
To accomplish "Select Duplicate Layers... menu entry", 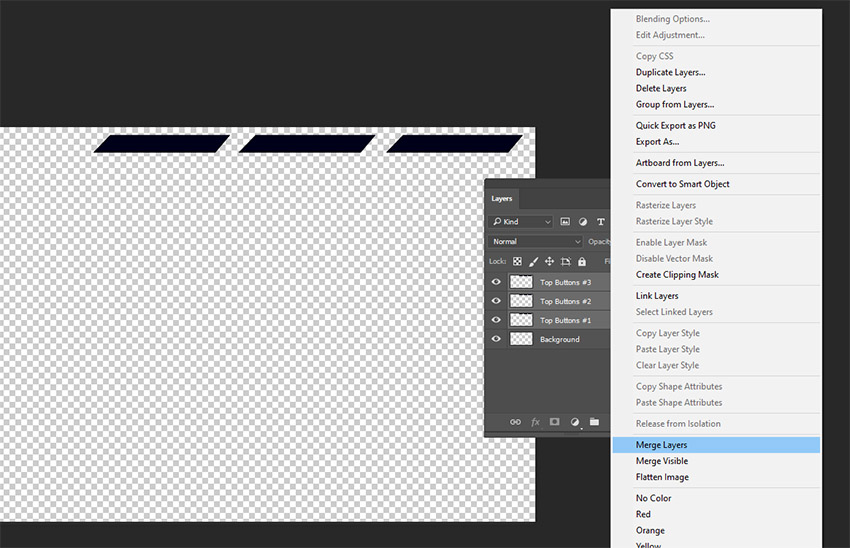I will pos(671,72).
